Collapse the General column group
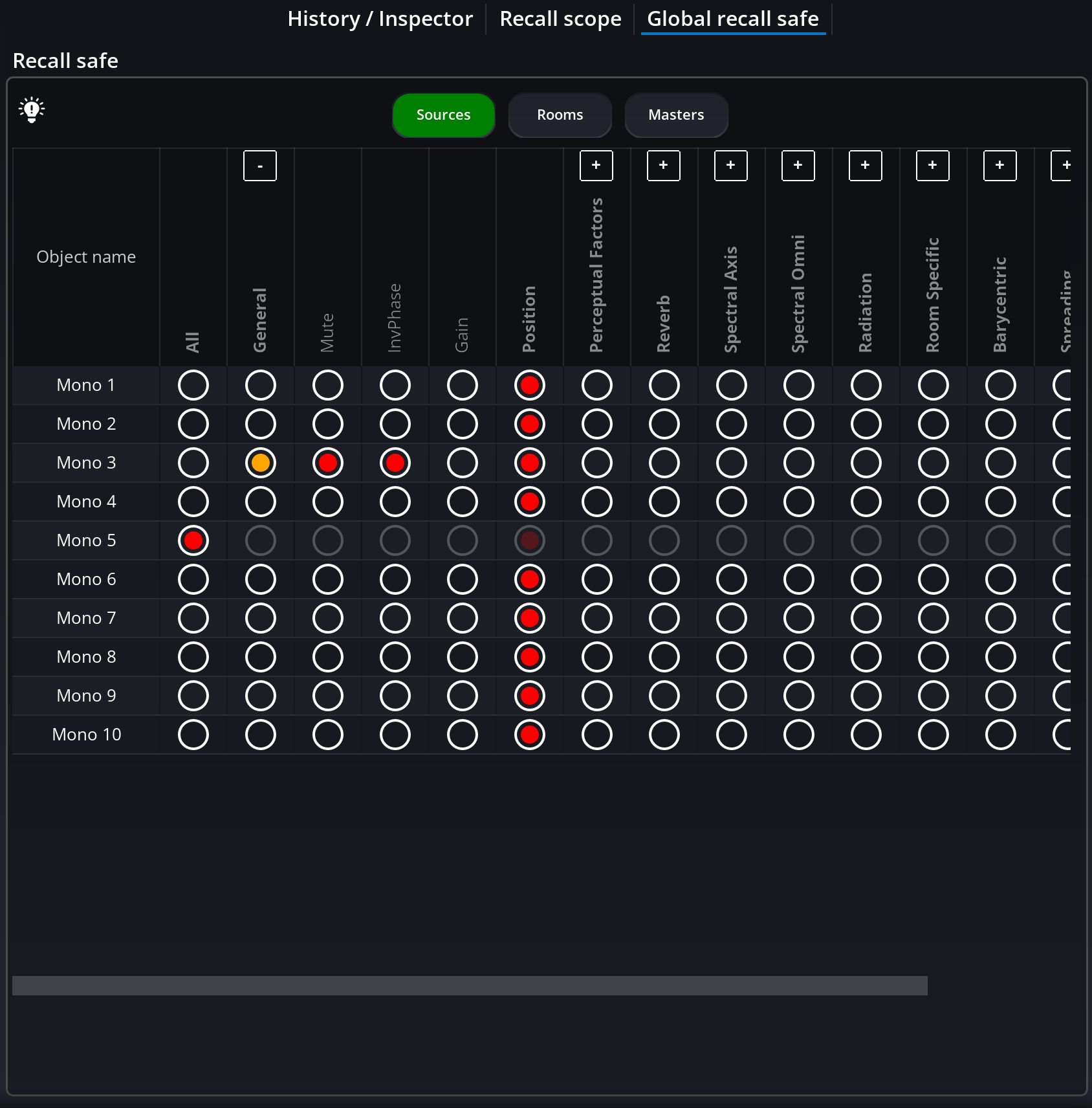The image size is (1092, 1108). coord(260,166)
